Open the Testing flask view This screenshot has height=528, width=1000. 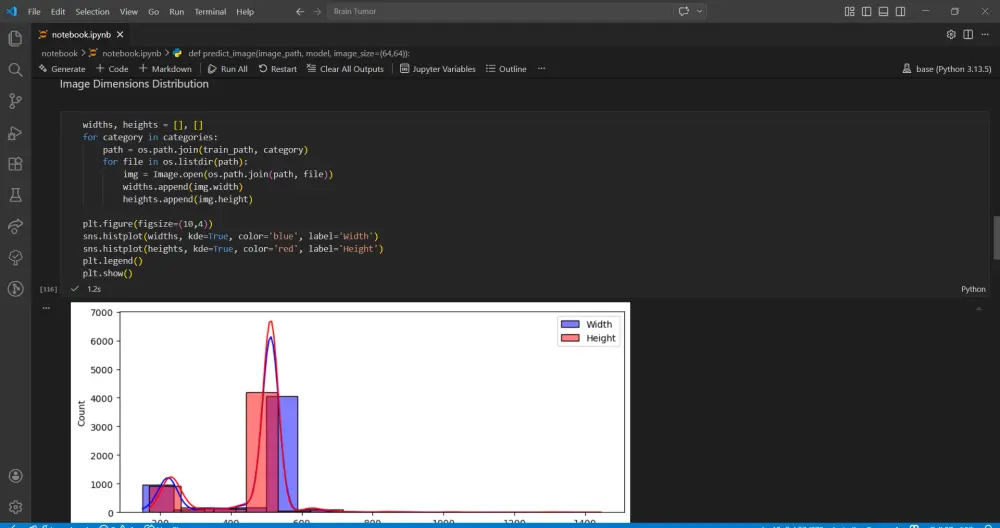(15, 194)
